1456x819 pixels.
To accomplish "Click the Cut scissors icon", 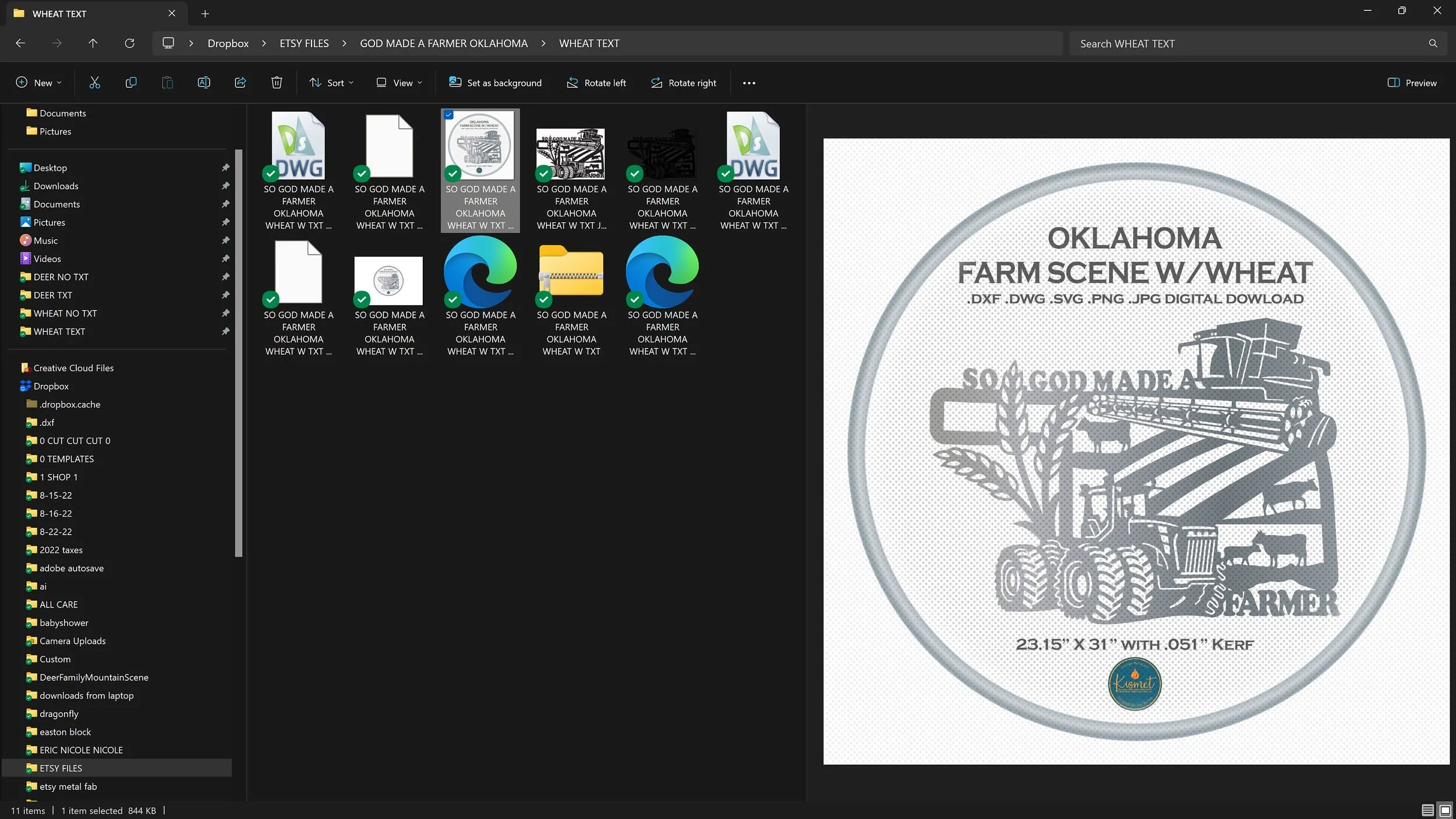I will point(94,83).
